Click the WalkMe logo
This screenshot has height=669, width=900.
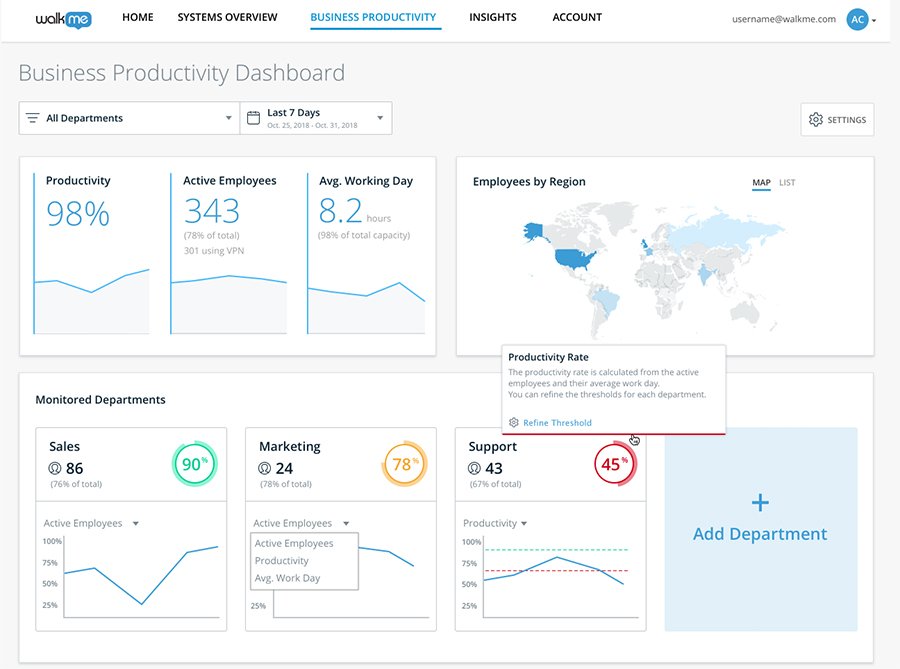tap(62, 17)
